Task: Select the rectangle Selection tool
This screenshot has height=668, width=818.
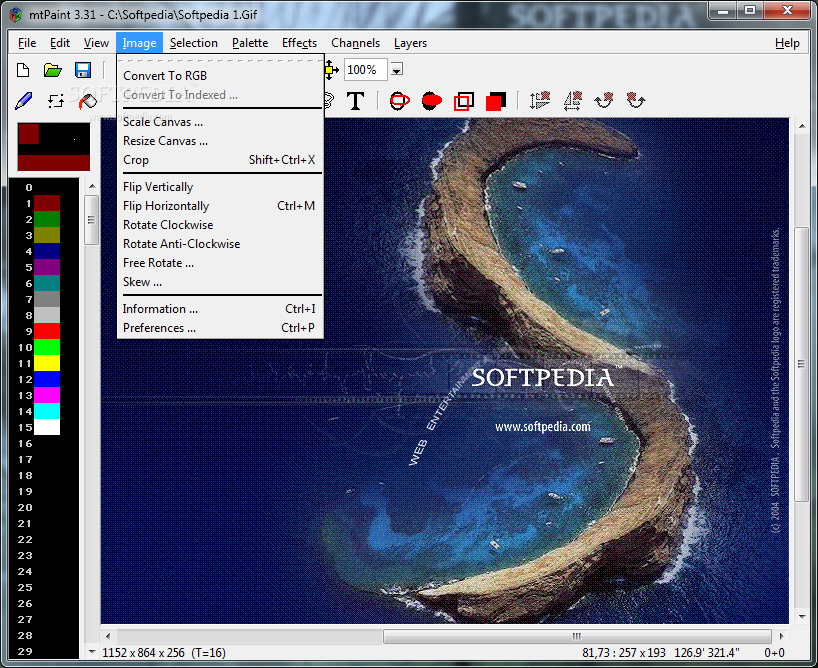Action: click(56, 101)
